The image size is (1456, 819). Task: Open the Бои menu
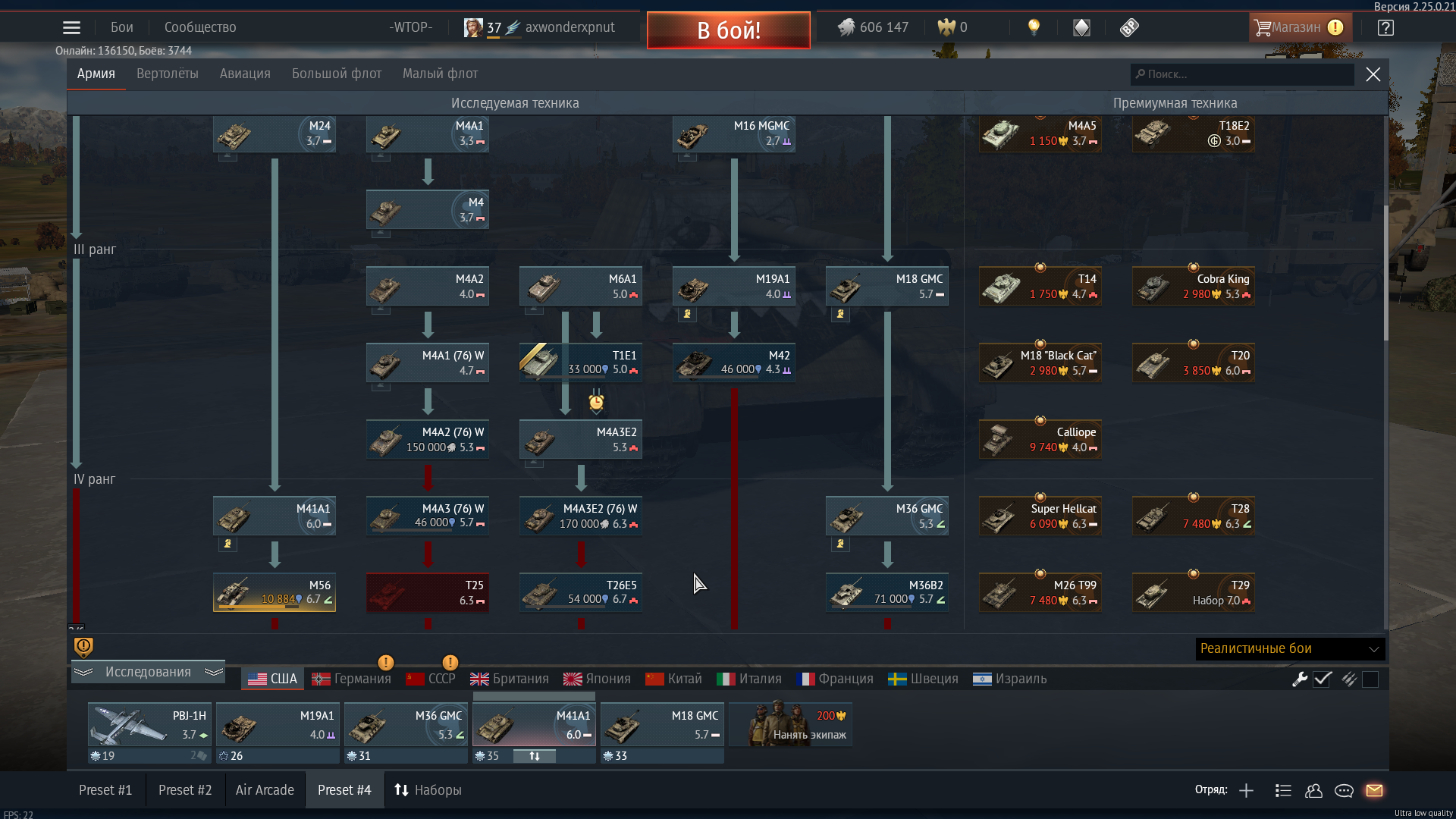coord(121,27)
